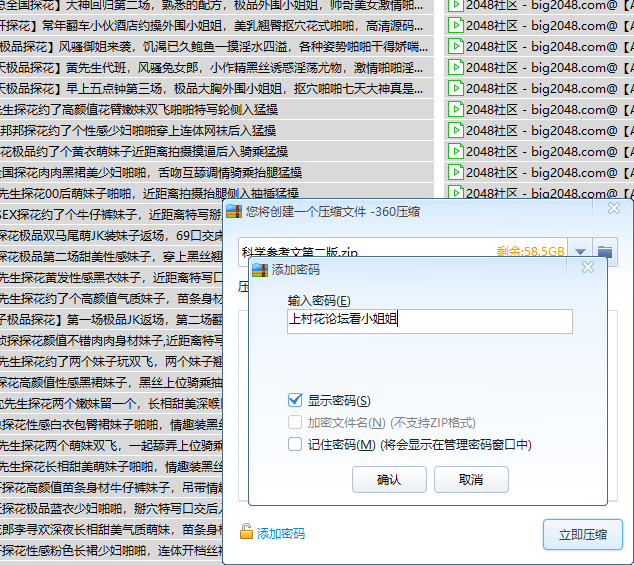
Task: Uncheck the 显示密码 checkbox
Action: point(295,400)
